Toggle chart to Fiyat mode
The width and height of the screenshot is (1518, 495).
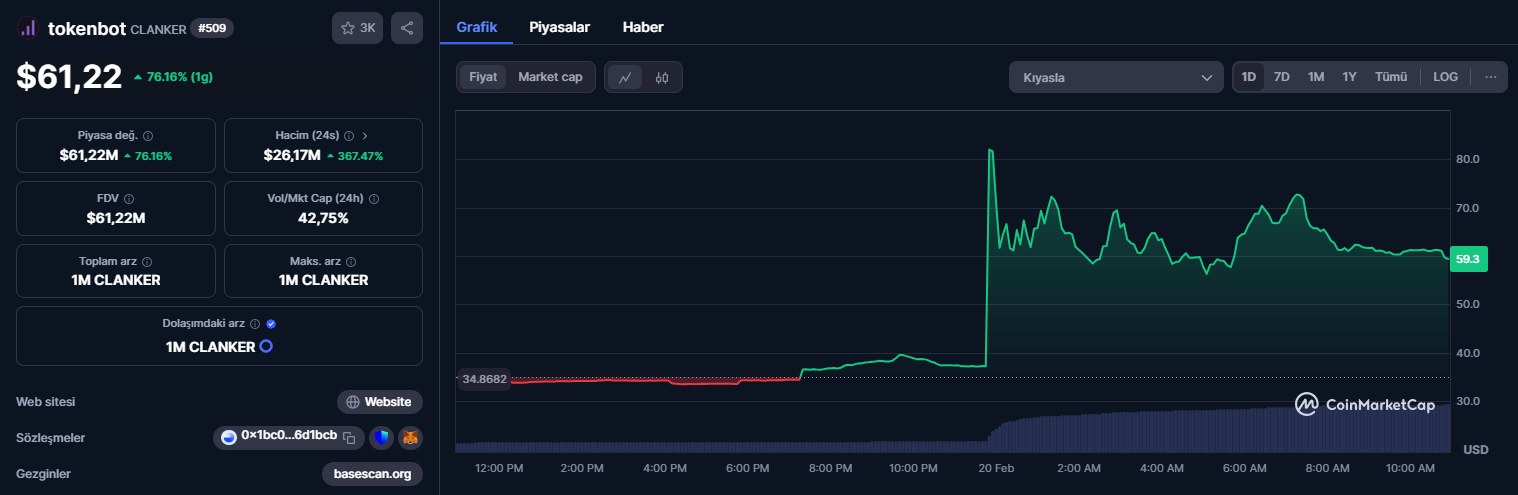[x=483, y=77]
